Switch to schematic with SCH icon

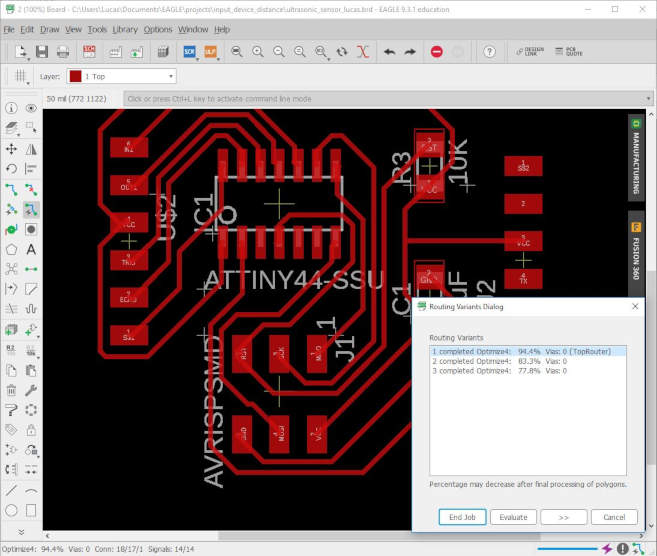[x=90, y=51]
